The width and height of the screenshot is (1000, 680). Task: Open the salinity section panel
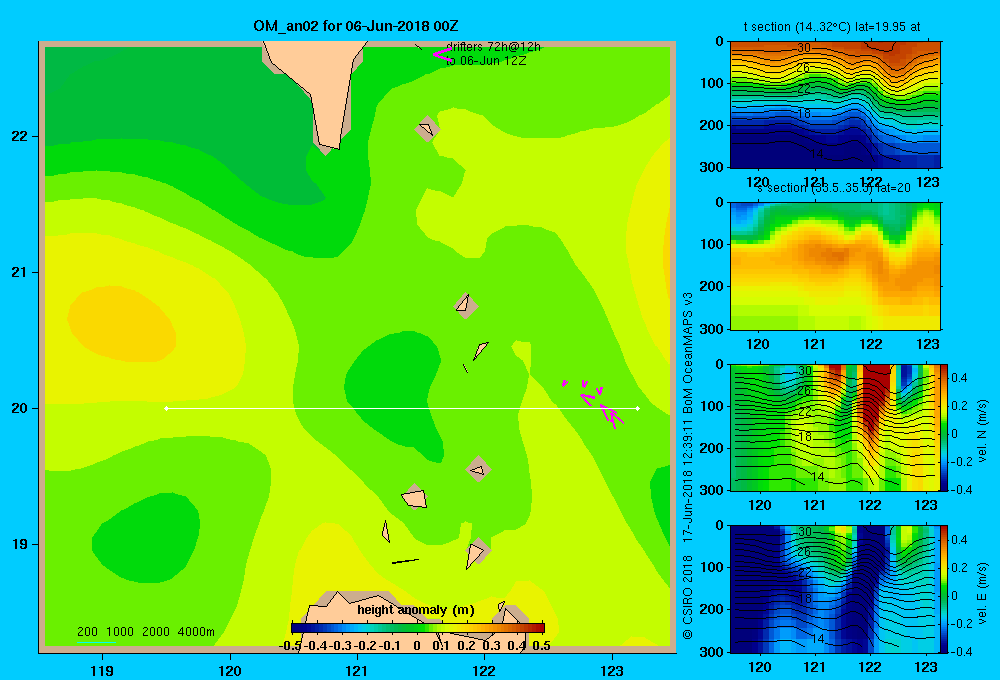835,265
